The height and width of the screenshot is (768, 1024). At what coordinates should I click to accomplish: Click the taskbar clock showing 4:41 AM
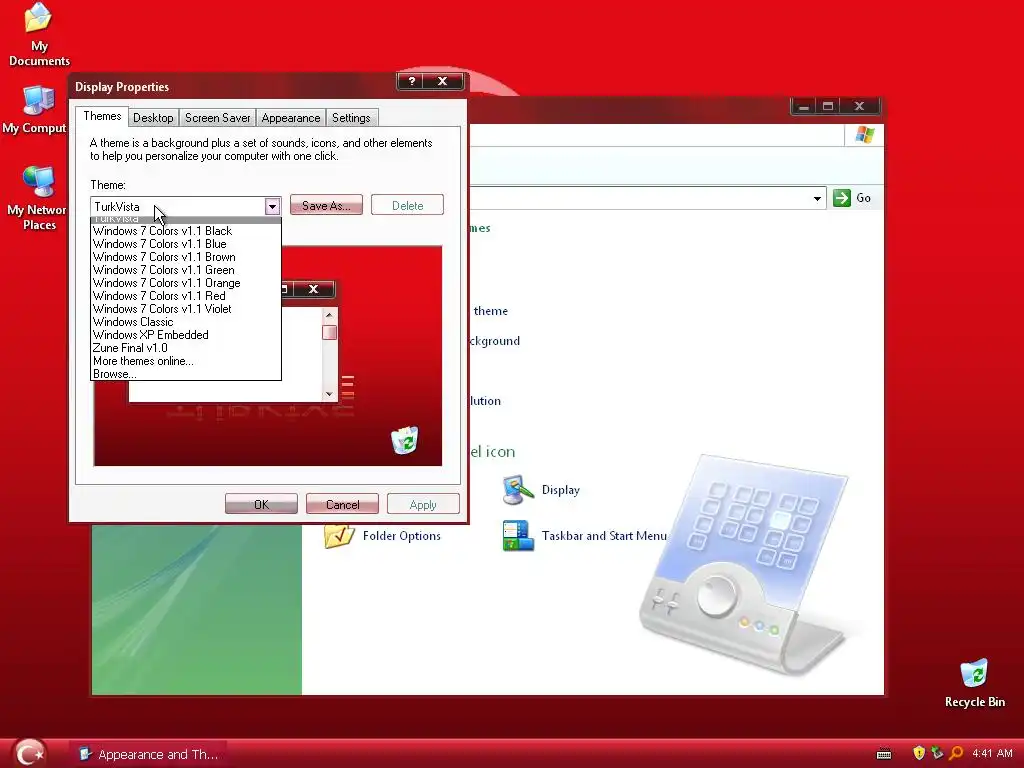pos(992,754)
